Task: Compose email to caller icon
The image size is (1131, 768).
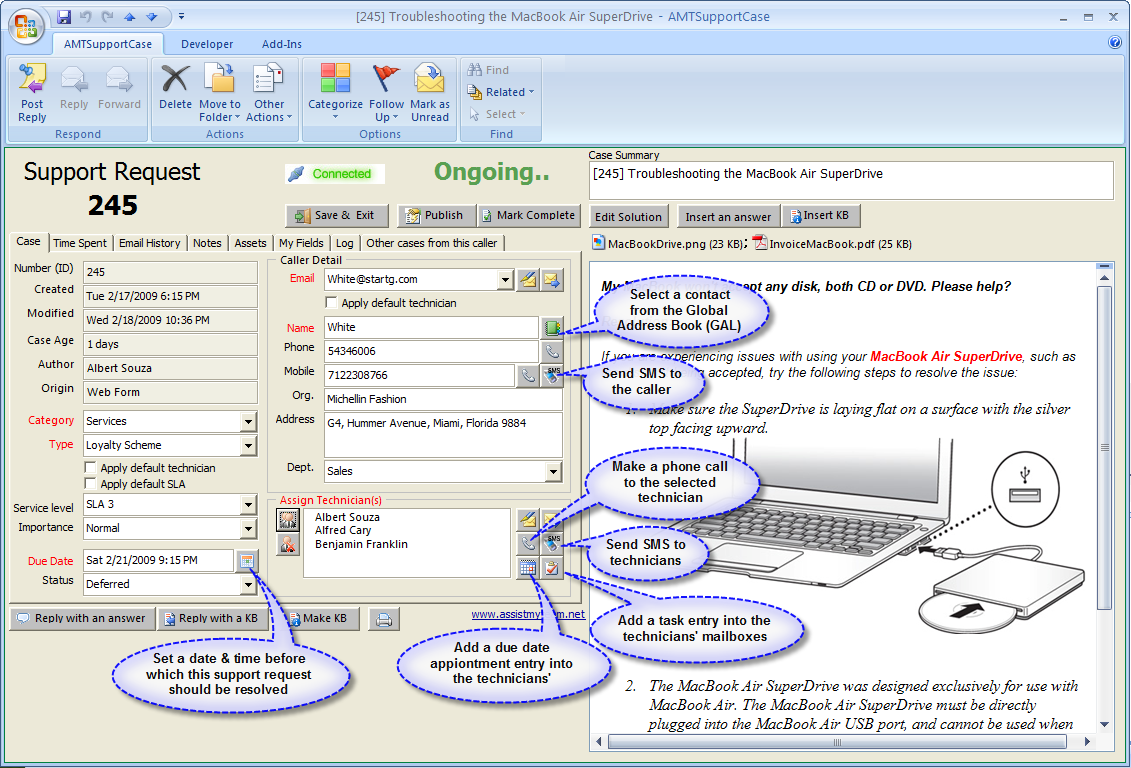Action: click(529, 280)
